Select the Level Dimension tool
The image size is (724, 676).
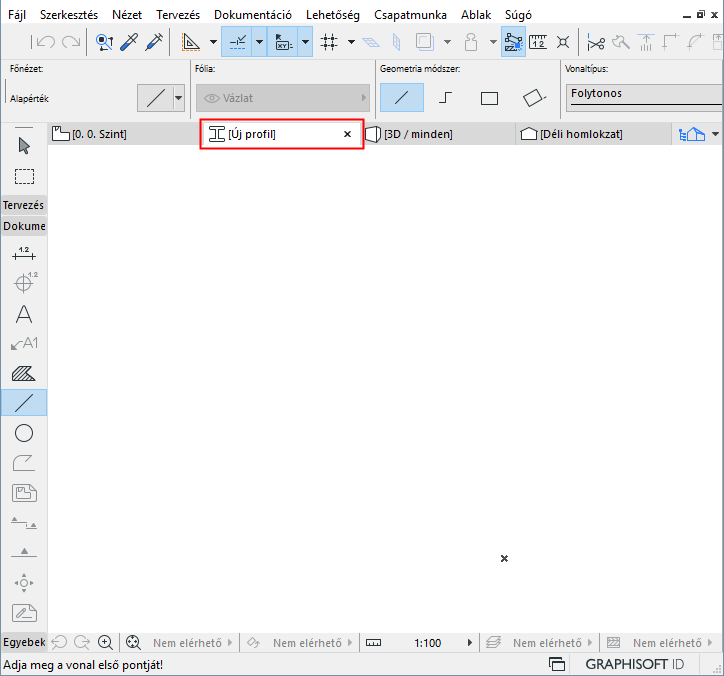pyautogui.click(x=24, y=282)
